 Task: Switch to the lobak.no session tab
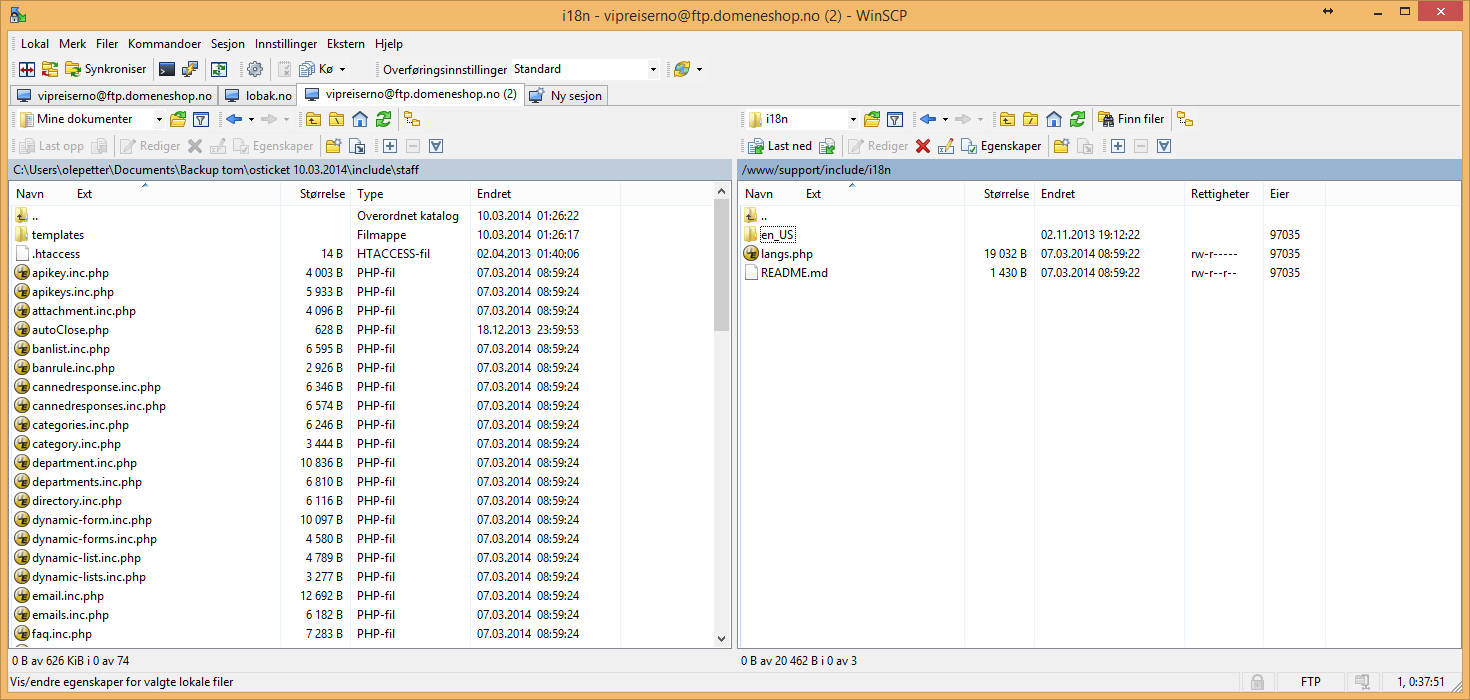click(x=258, y=96)
